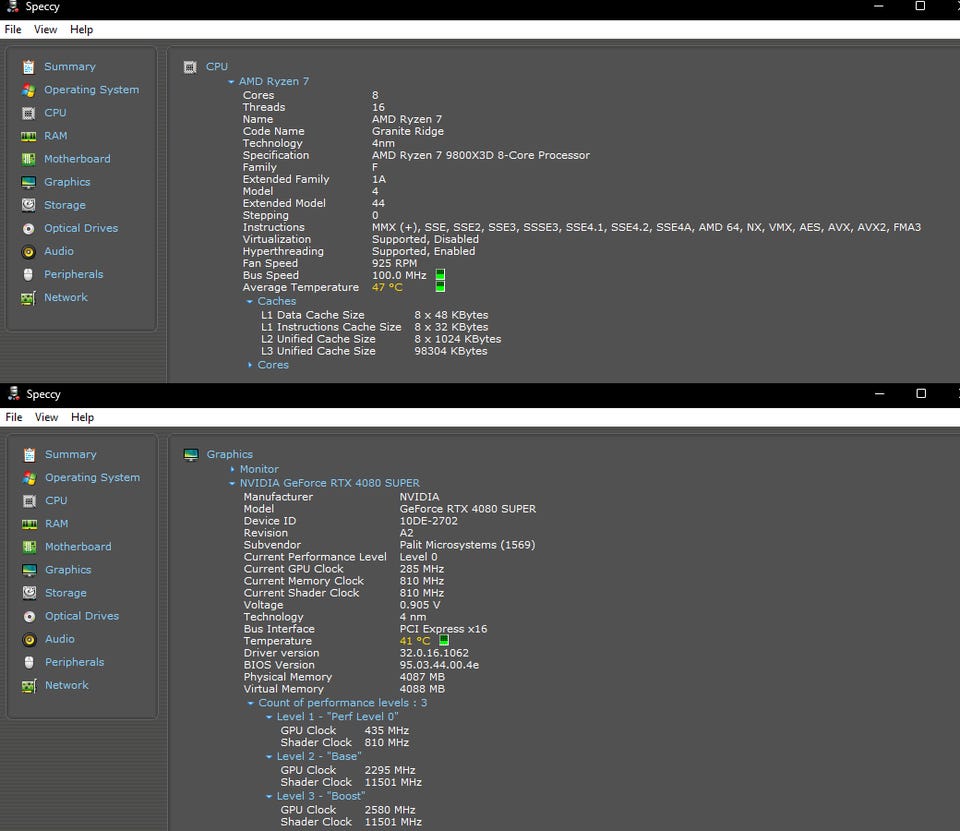Click the Graphics monitor icon in the top window sidebar
Image resolution: width=960 pixels, height=831 pixels.
click(x=28, y=182)
